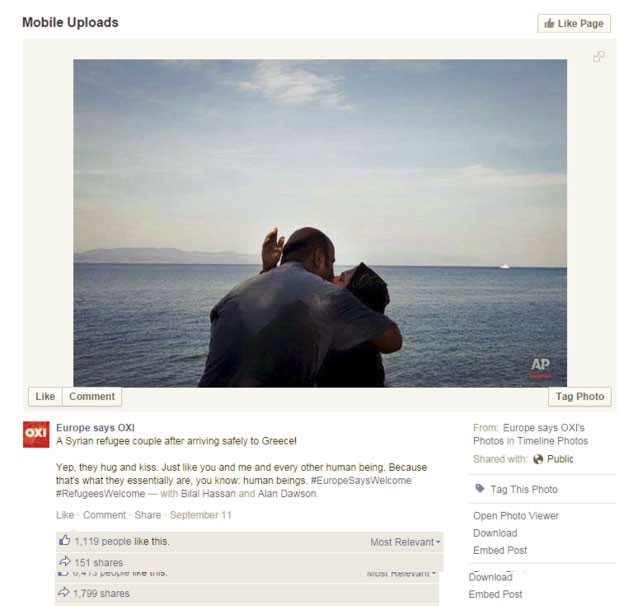
Task: Click the Comment button under the photo
Action: (92, 396)
